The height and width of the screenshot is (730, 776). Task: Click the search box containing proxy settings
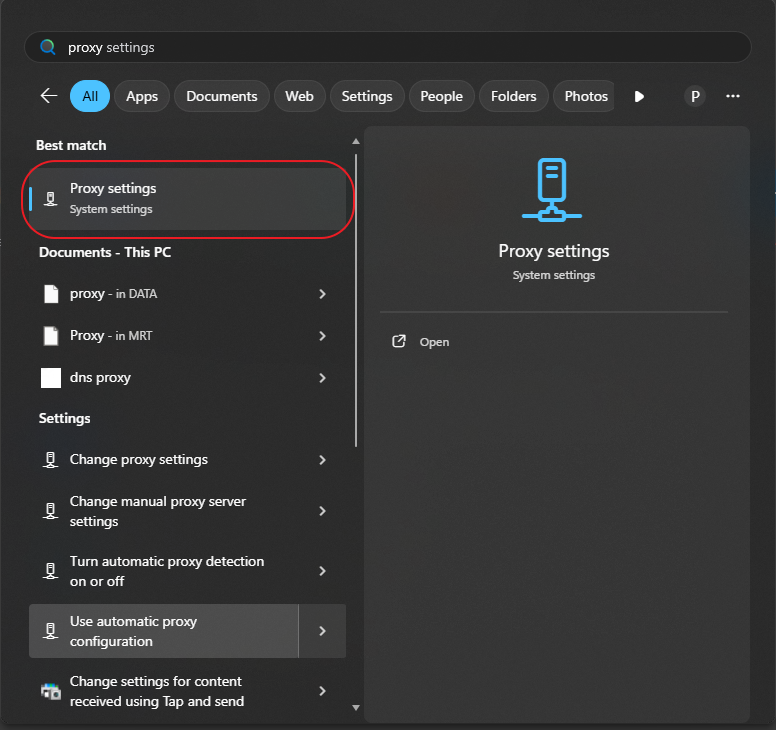click(x=400, y=47)
